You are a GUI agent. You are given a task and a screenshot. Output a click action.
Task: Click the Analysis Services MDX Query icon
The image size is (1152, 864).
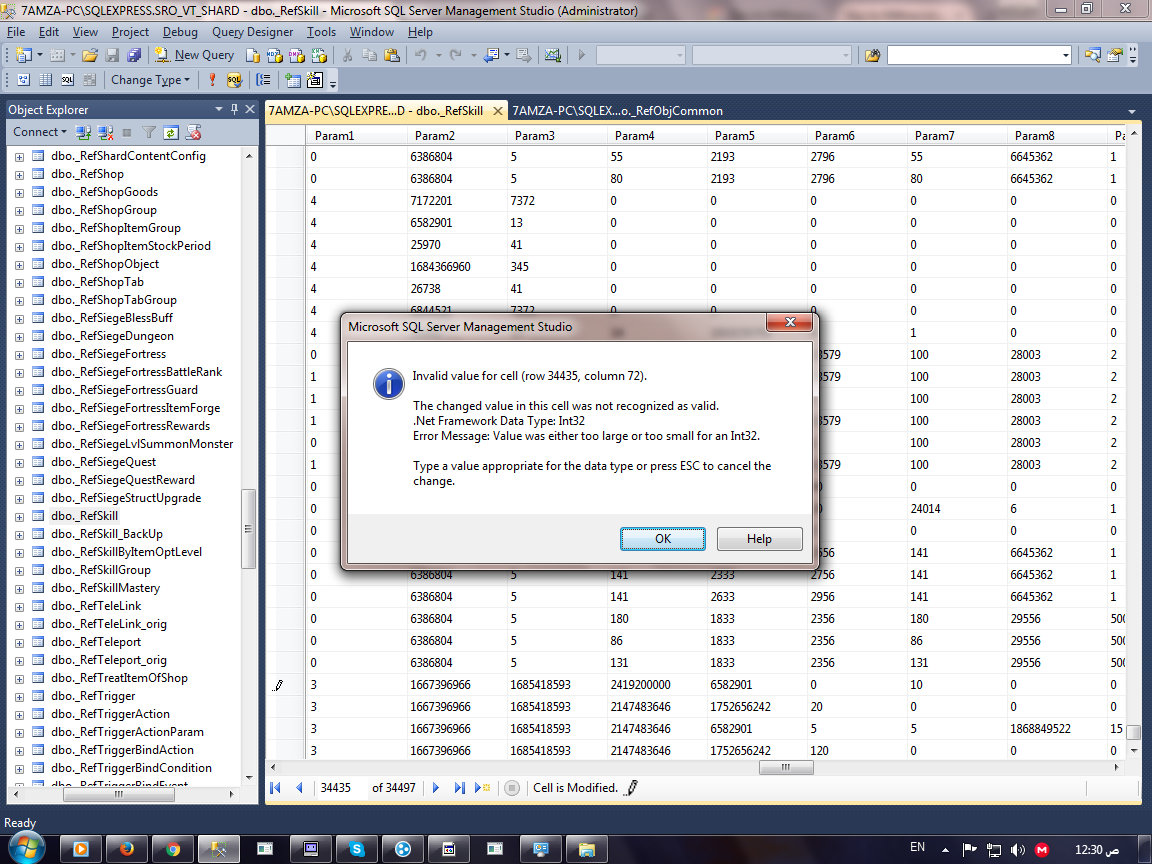click(x=275, y=55)
